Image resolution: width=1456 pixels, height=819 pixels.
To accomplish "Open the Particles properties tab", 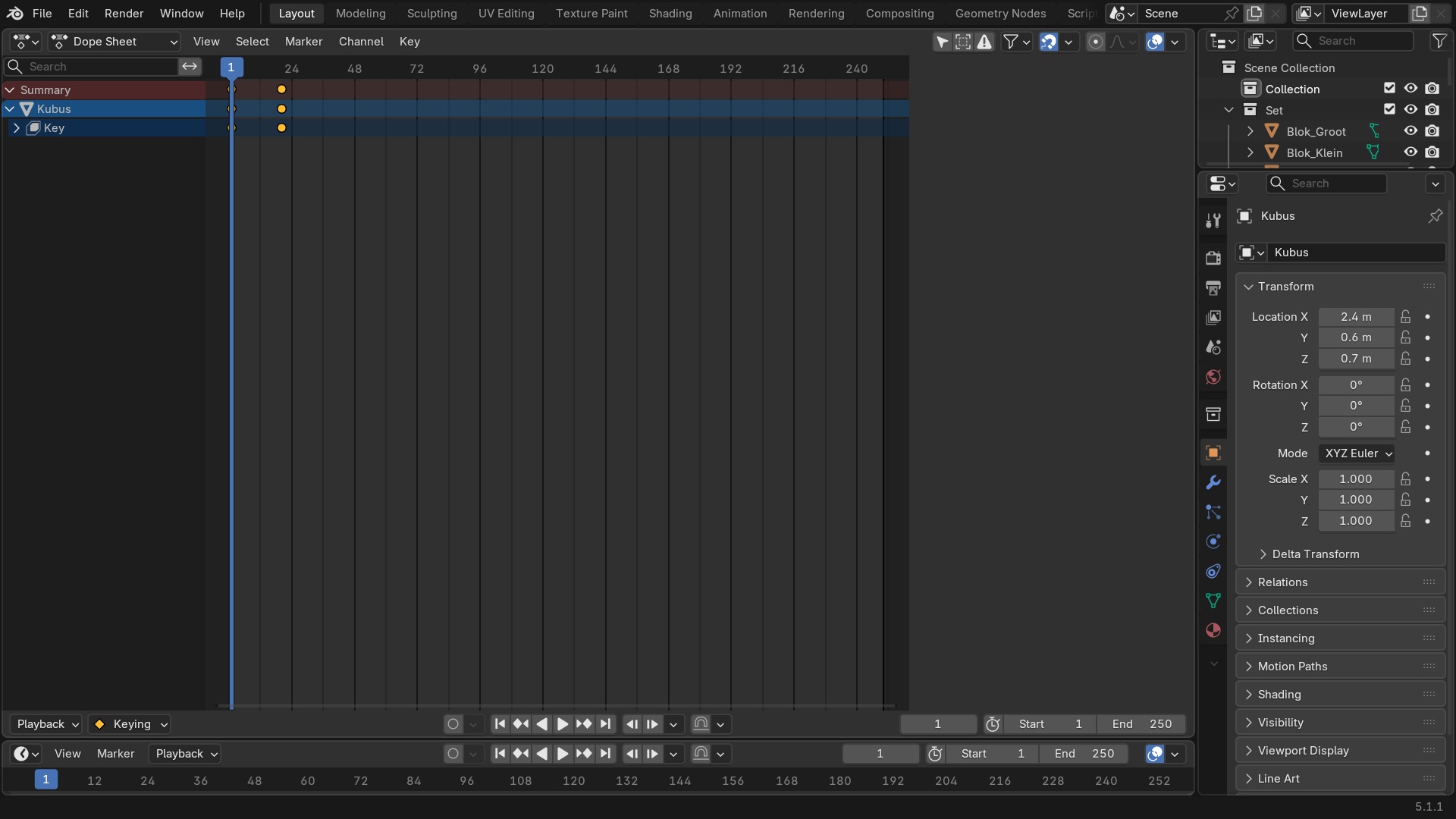I will pos(1213,512).
